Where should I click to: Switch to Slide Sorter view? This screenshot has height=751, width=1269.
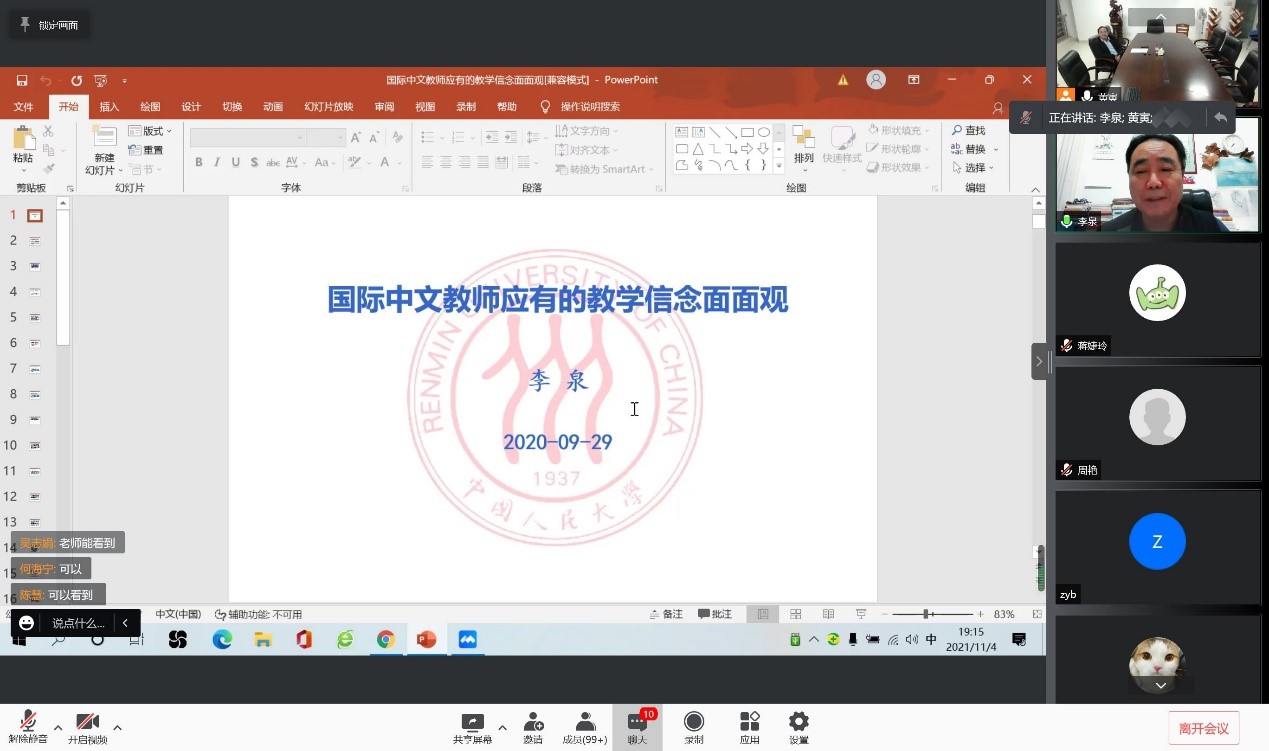pyautogui.click(x=796, y=614)
